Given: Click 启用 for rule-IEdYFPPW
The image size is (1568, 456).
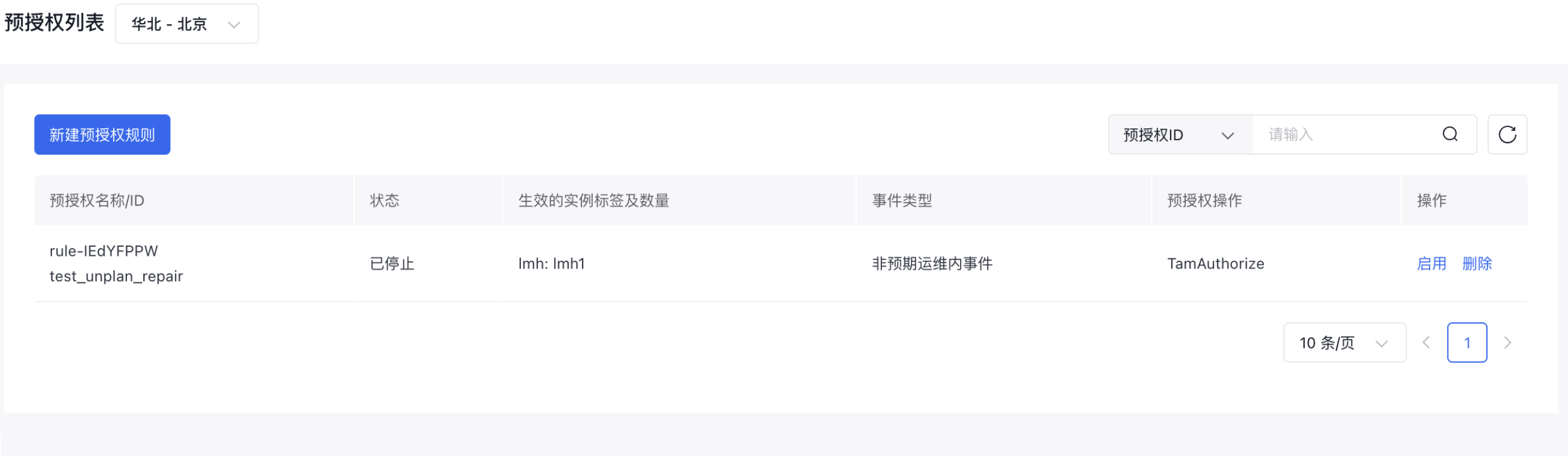Looking at the screenshot, I should 1431,264.
